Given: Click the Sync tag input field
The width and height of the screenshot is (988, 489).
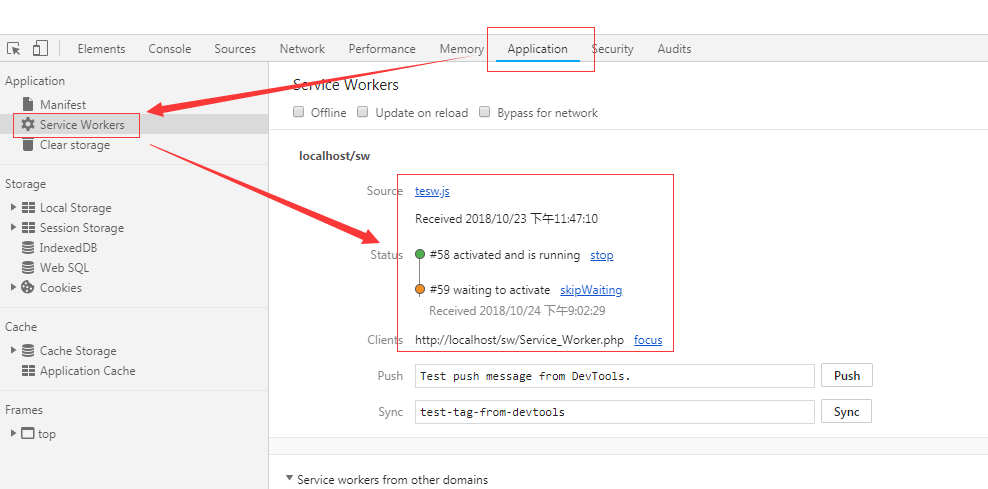Looking at the screenshot, I should 615,412.
